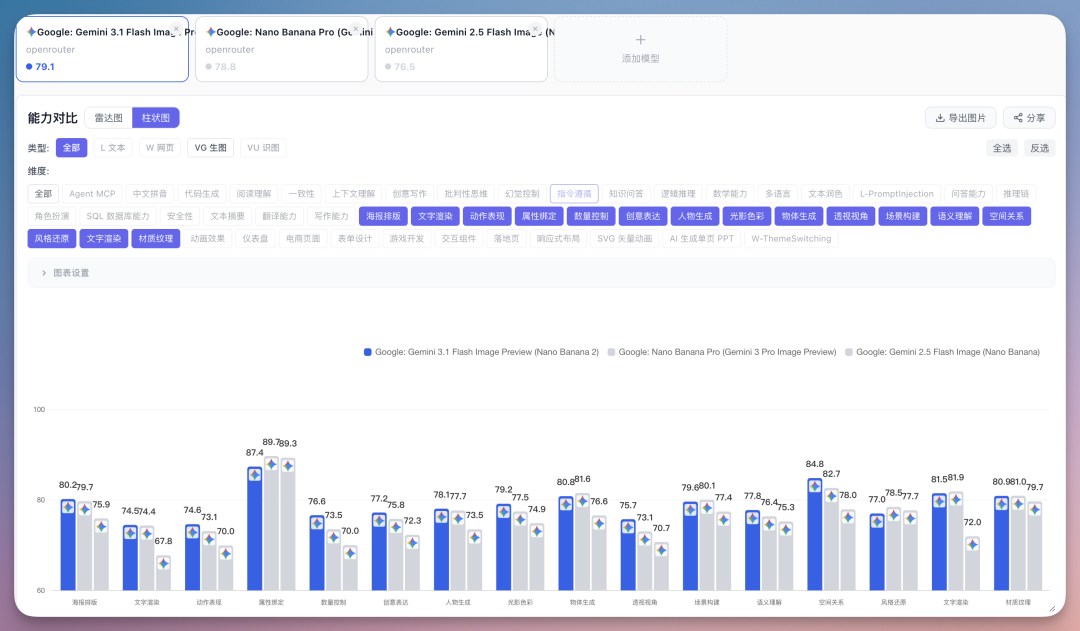
Task: Click the 反选 button
Action: click(x=1039, y=148)
